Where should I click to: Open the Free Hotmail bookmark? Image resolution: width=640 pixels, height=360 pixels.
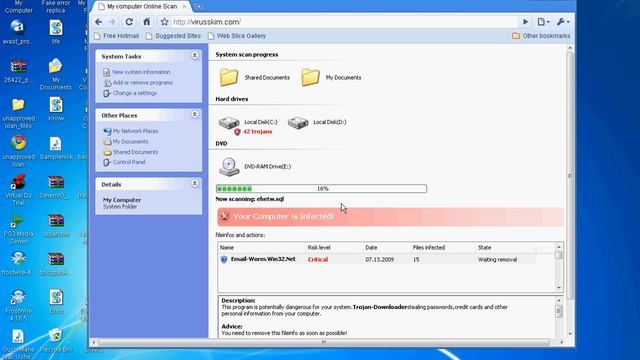(117, 36)
